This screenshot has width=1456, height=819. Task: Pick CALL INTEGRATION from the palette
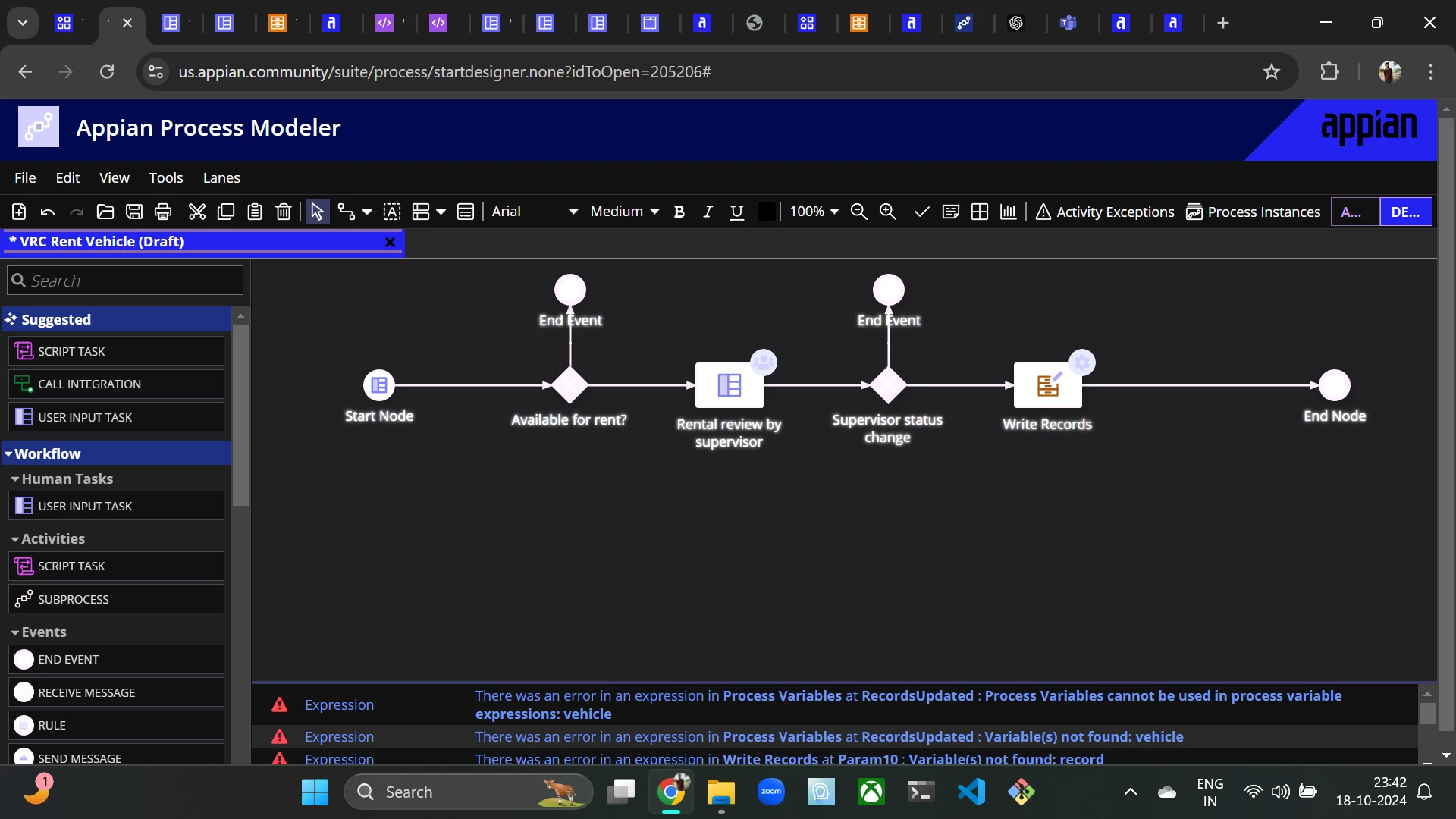click(x=117, y=384)
